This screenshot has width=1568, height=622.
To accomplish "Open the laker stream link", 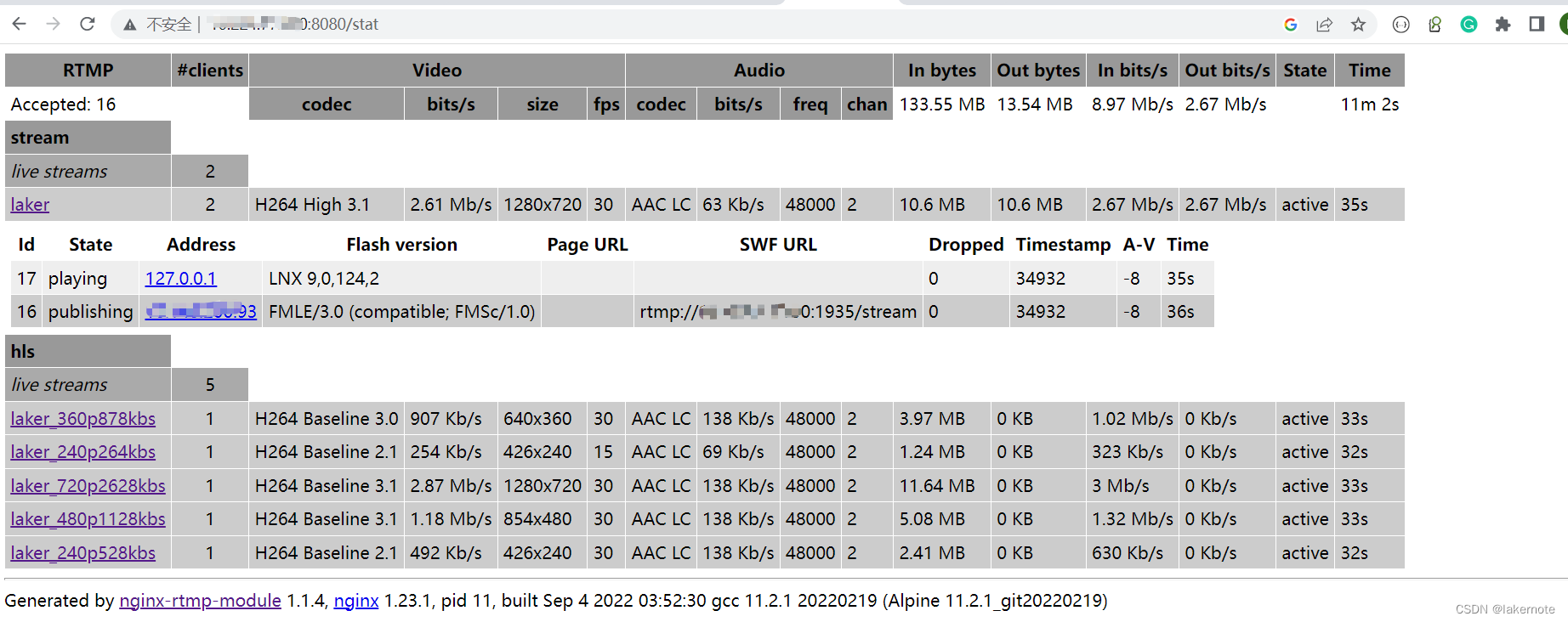I will tap(30, 205).
